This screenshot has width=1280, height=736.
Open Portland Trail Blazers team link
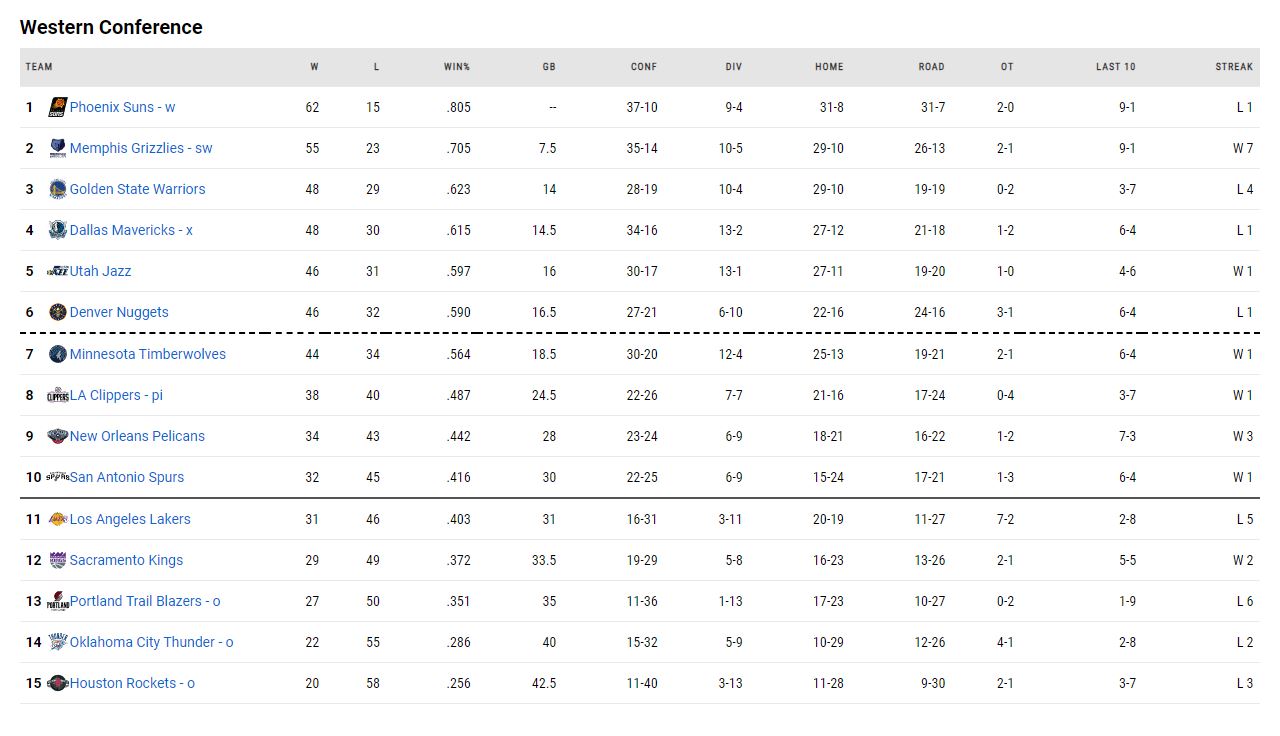coord(145,601)
